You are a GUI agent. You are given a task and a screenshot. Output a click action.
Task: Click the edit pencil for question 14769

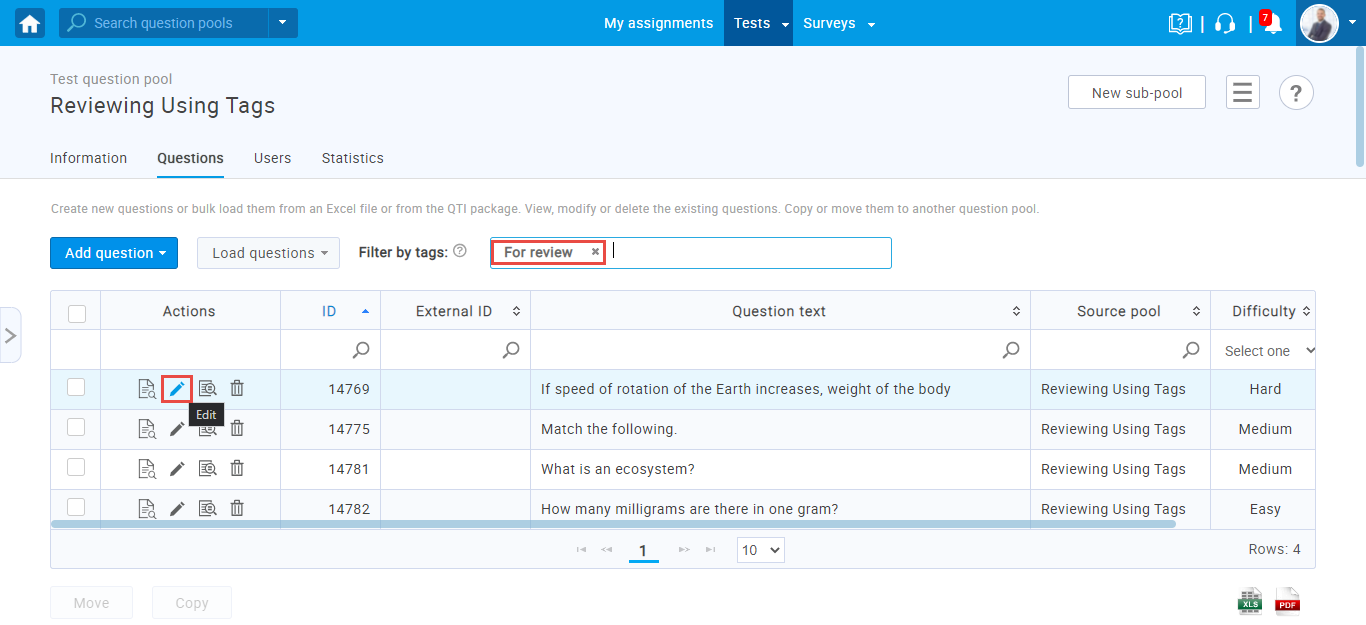click(x=177, y=388)
